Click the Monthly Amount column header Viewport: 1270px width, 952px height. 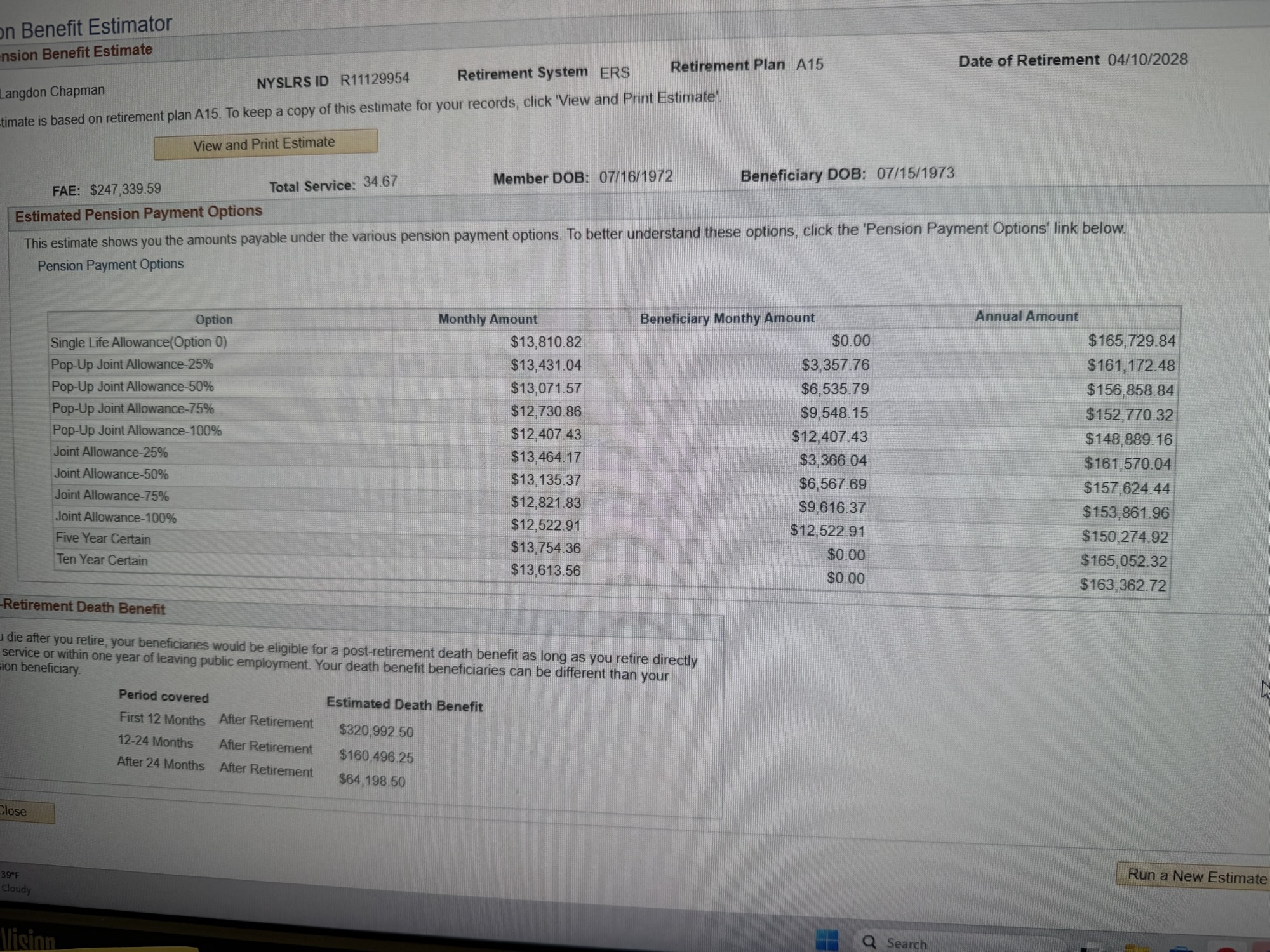(x=488, y=319)
